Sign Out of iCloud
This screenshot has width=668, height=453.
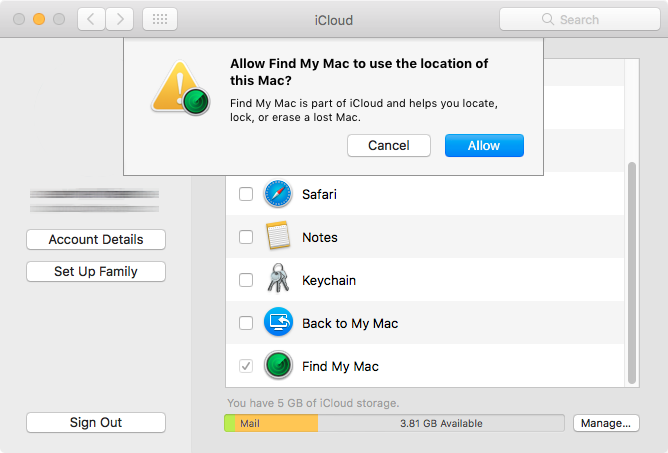(96, 422)
